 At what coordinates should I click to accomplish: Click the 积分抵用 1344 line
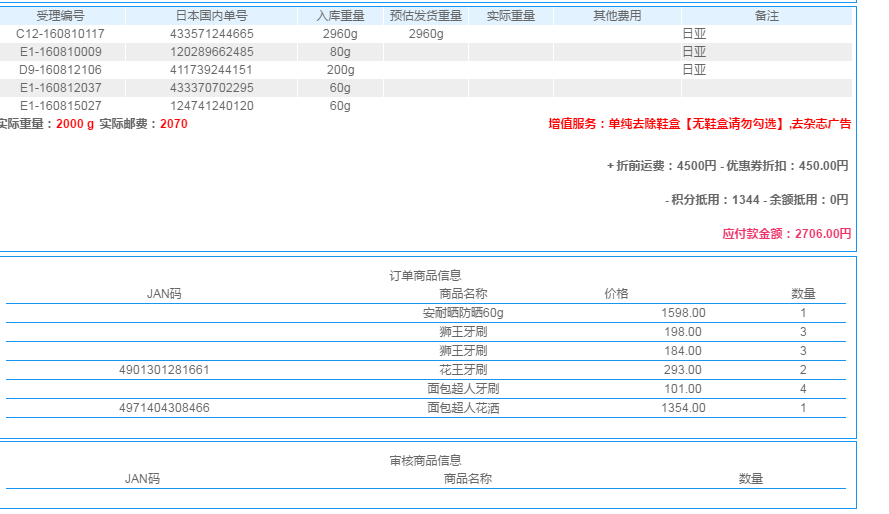pos(757,200)
